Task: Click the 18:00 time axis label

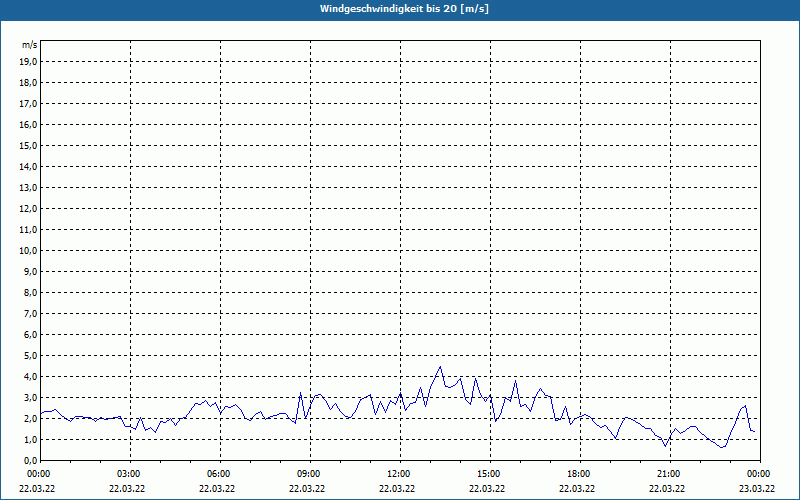Action: 580,474
